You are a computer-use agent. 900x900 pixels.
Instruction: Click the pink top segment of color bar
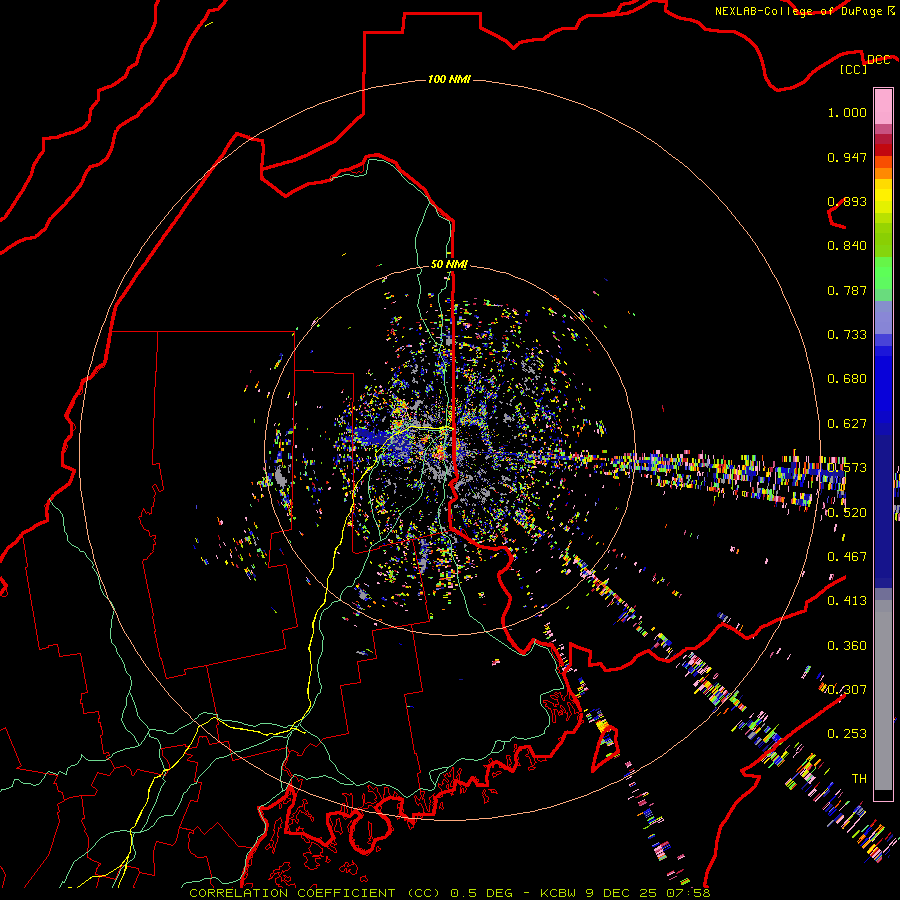[883, 106]
